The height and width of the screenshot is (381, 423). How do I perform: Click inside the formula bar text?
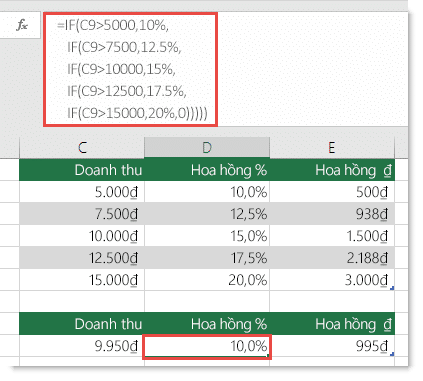click(130, 69)
